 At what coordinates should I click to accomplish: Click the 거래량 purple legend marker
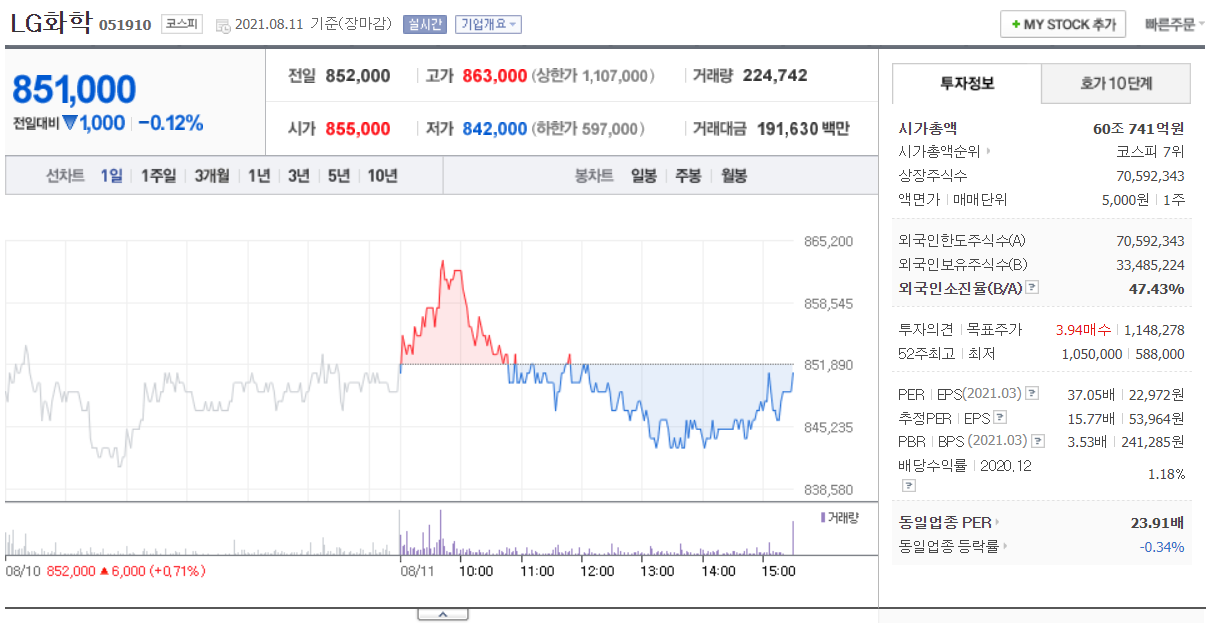822,517
